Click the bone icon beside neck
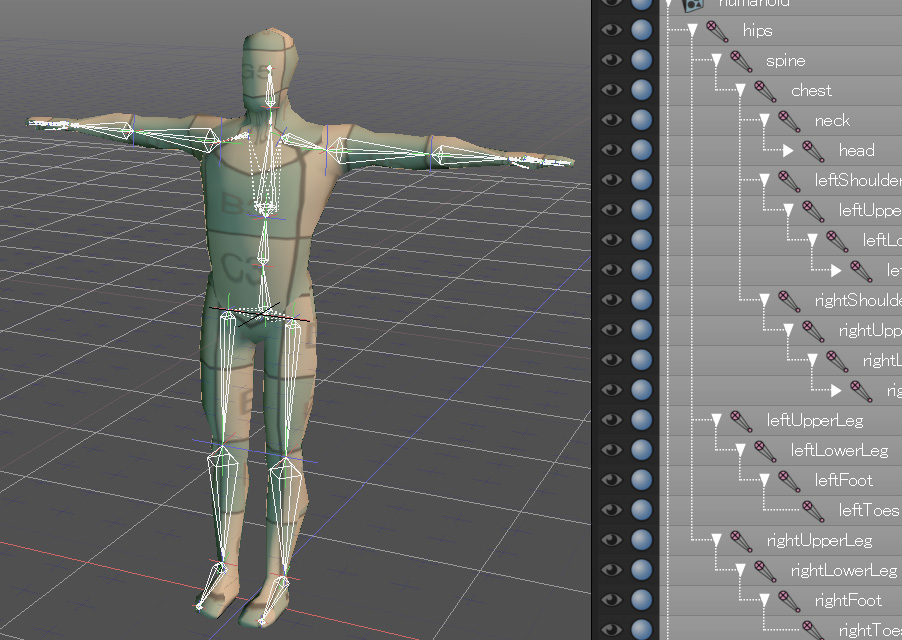This screenshot has width=902, height=640. (x=789, y=121)
